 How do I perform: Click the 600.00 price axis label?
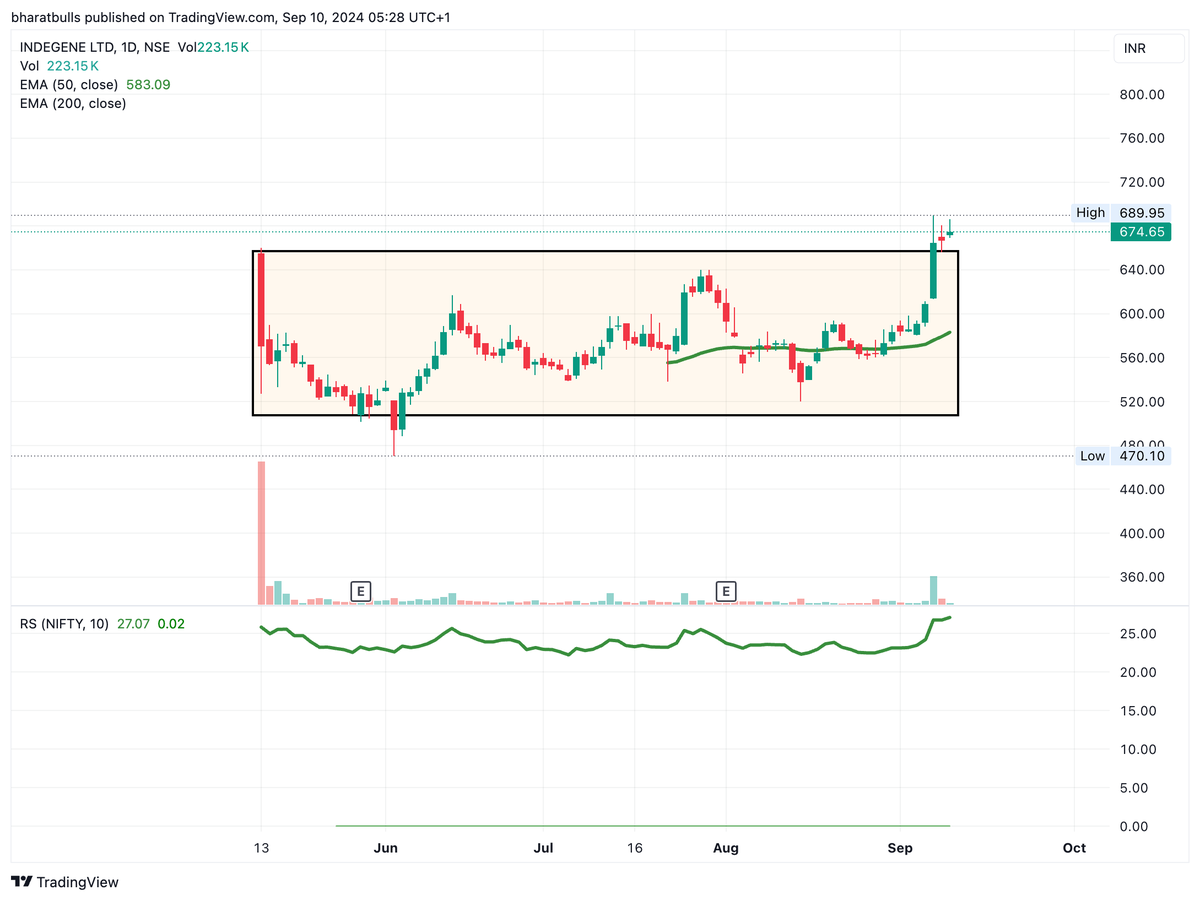coord(1143,314)
